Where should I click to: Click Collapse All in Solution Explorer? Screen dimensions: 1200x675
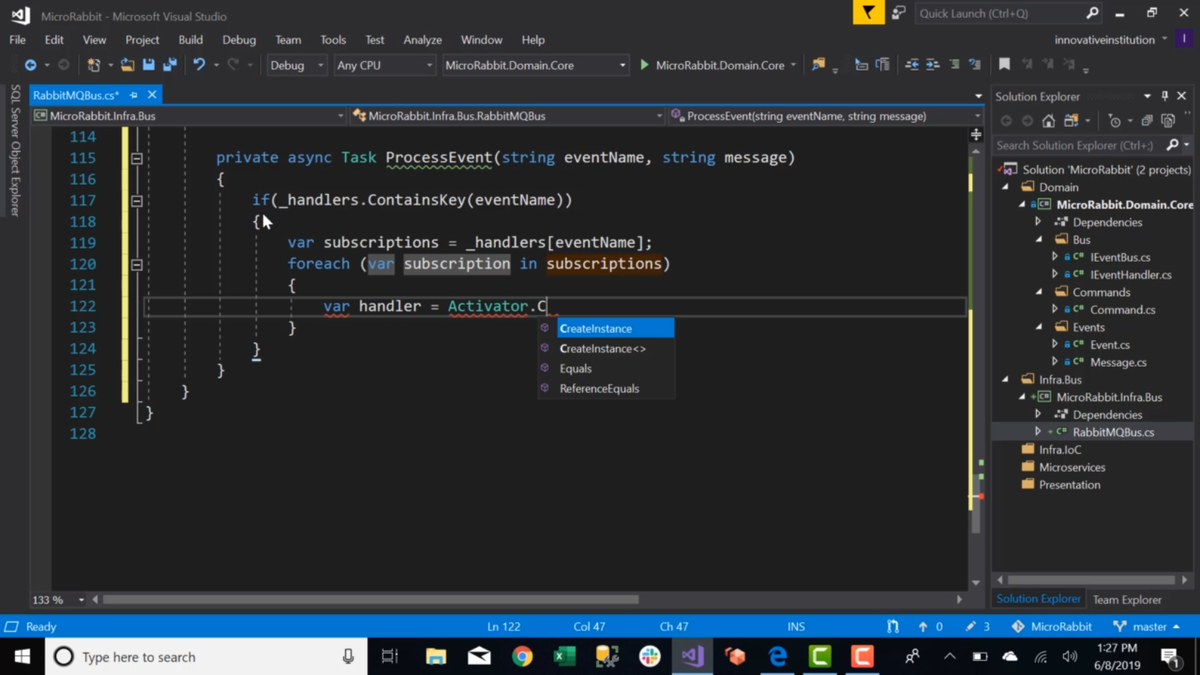(1147, 121)
